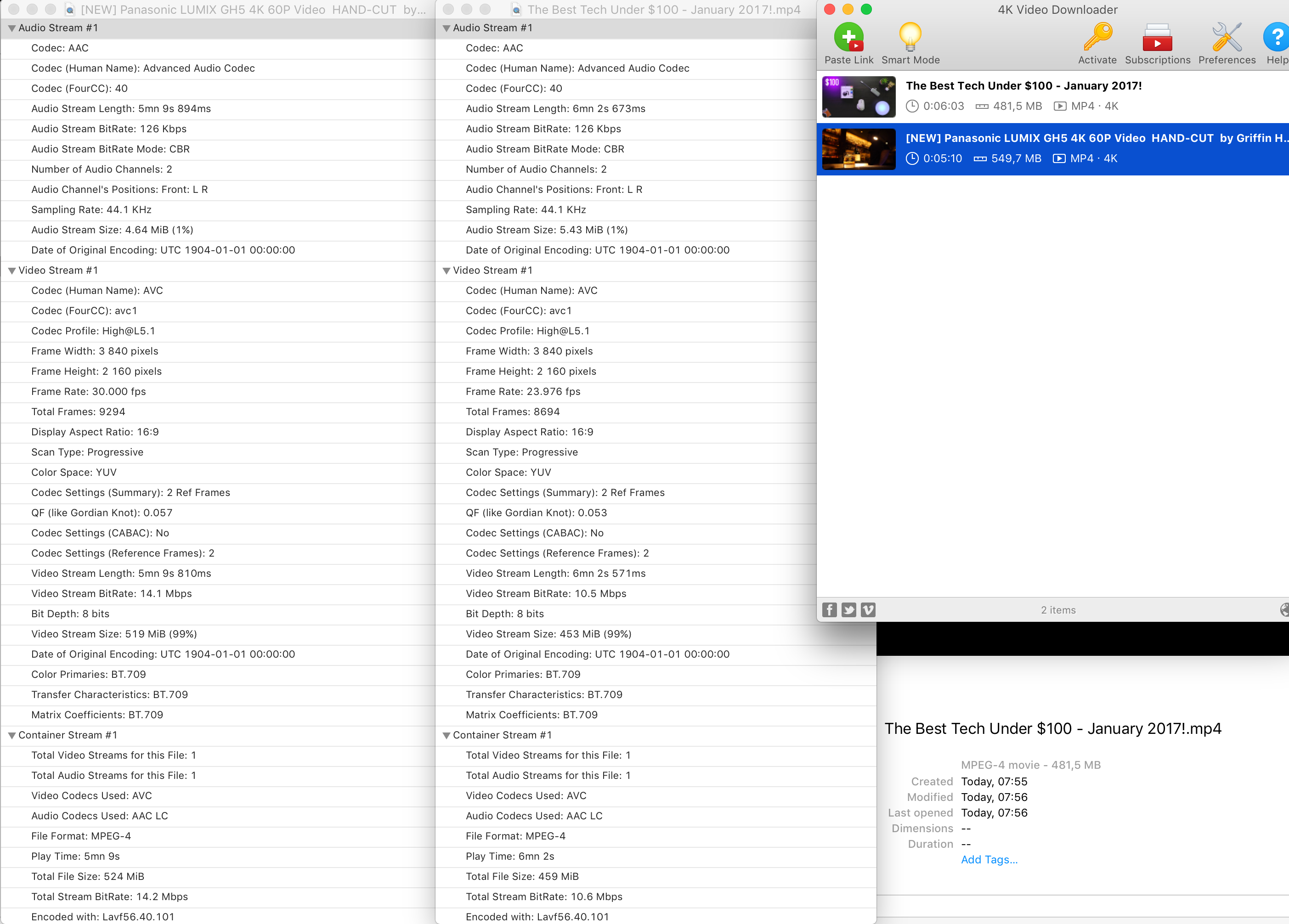Collapse Container Stream #1 in Best Tech window
The width and height of the screenshot is (1289, 924).
pyautogui.click(x=446, y=736)
